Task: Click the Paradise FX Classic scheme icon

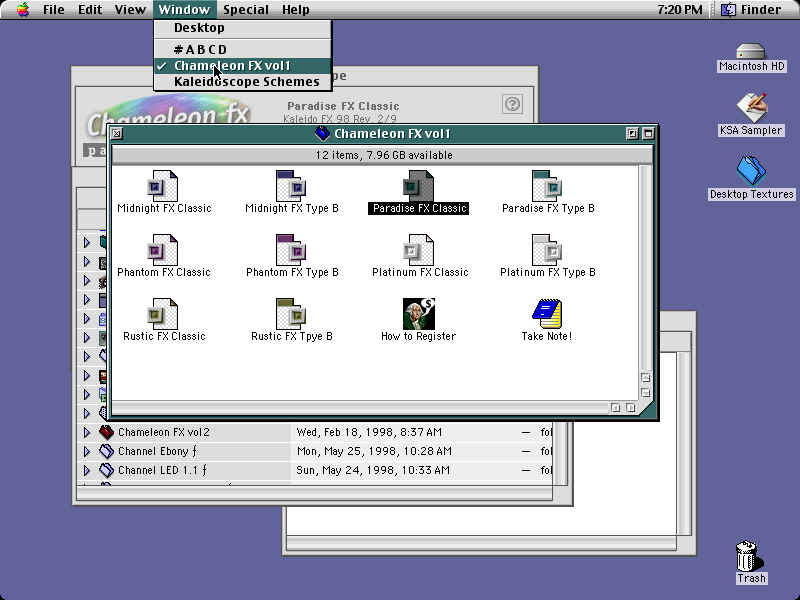Action: tap(418, 186)
